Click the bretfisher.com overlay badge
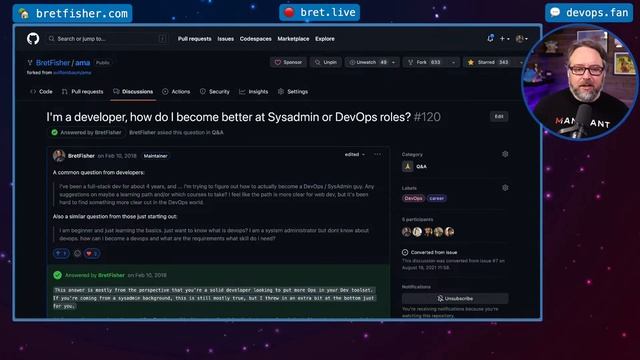Viewport: 640px width, 360px height. (x=73, y=13)
